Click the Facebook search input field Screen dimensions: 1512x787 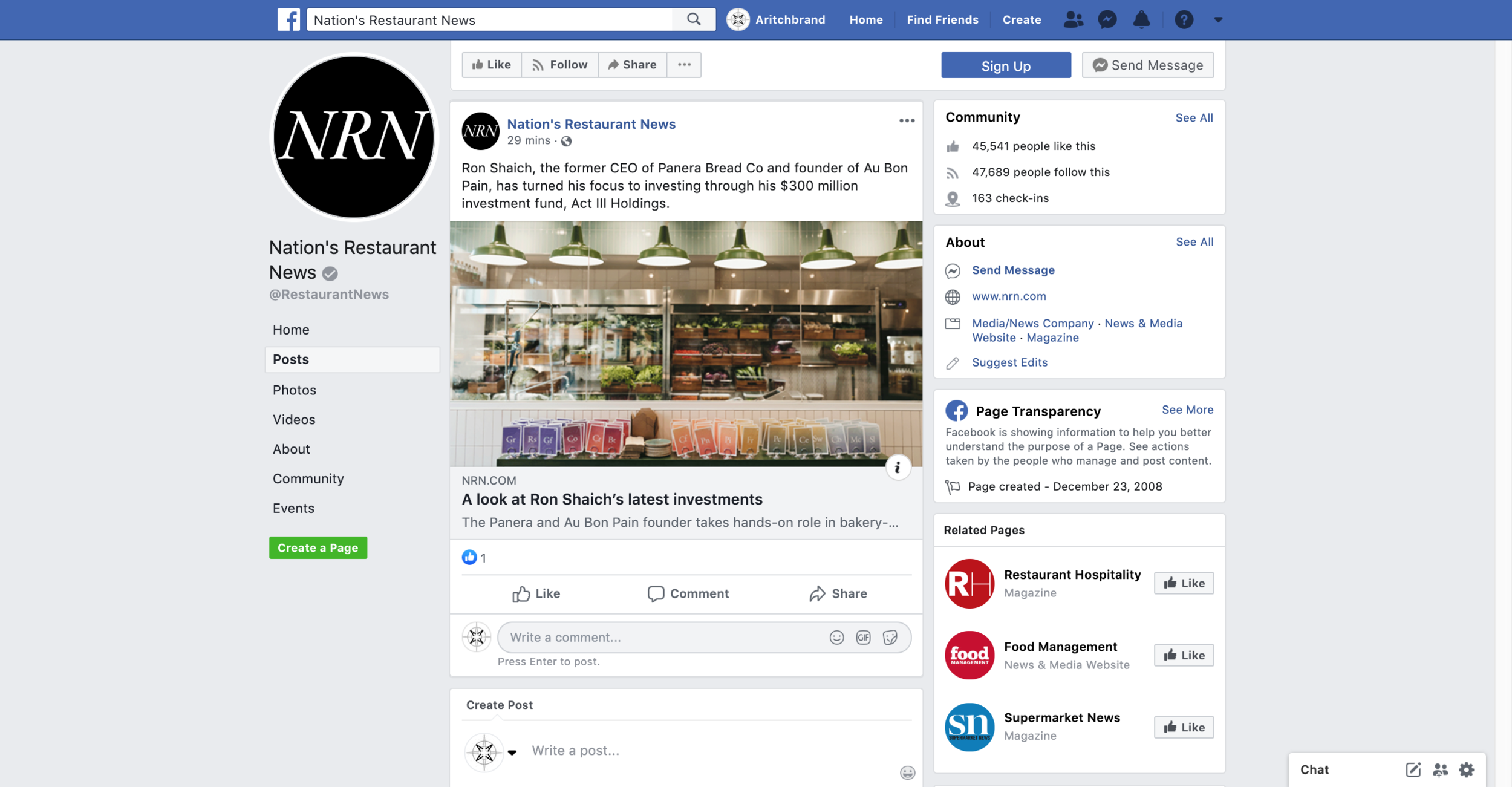(489, 19)
